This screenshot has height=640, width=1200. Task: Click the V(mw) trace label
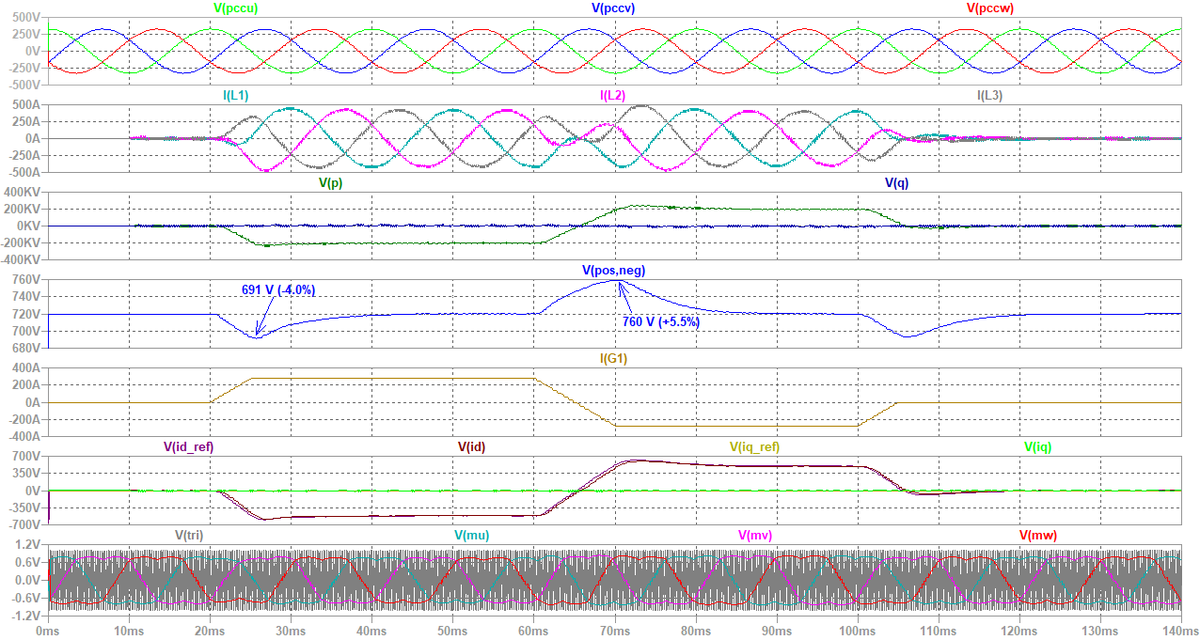1038,535
